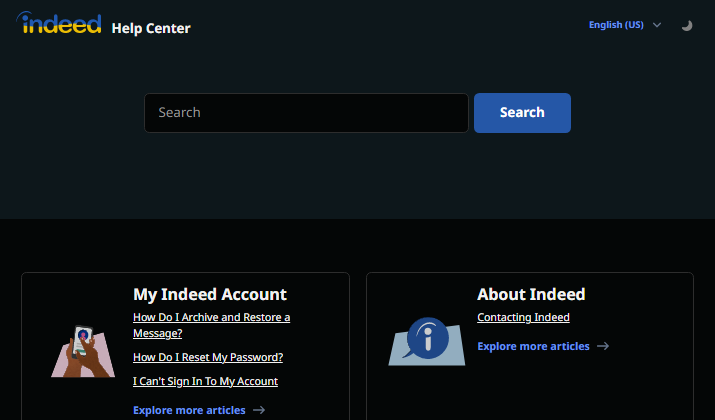Open How Do I Reset My Password article
715x420 pixels.
[x=208, y=357]
